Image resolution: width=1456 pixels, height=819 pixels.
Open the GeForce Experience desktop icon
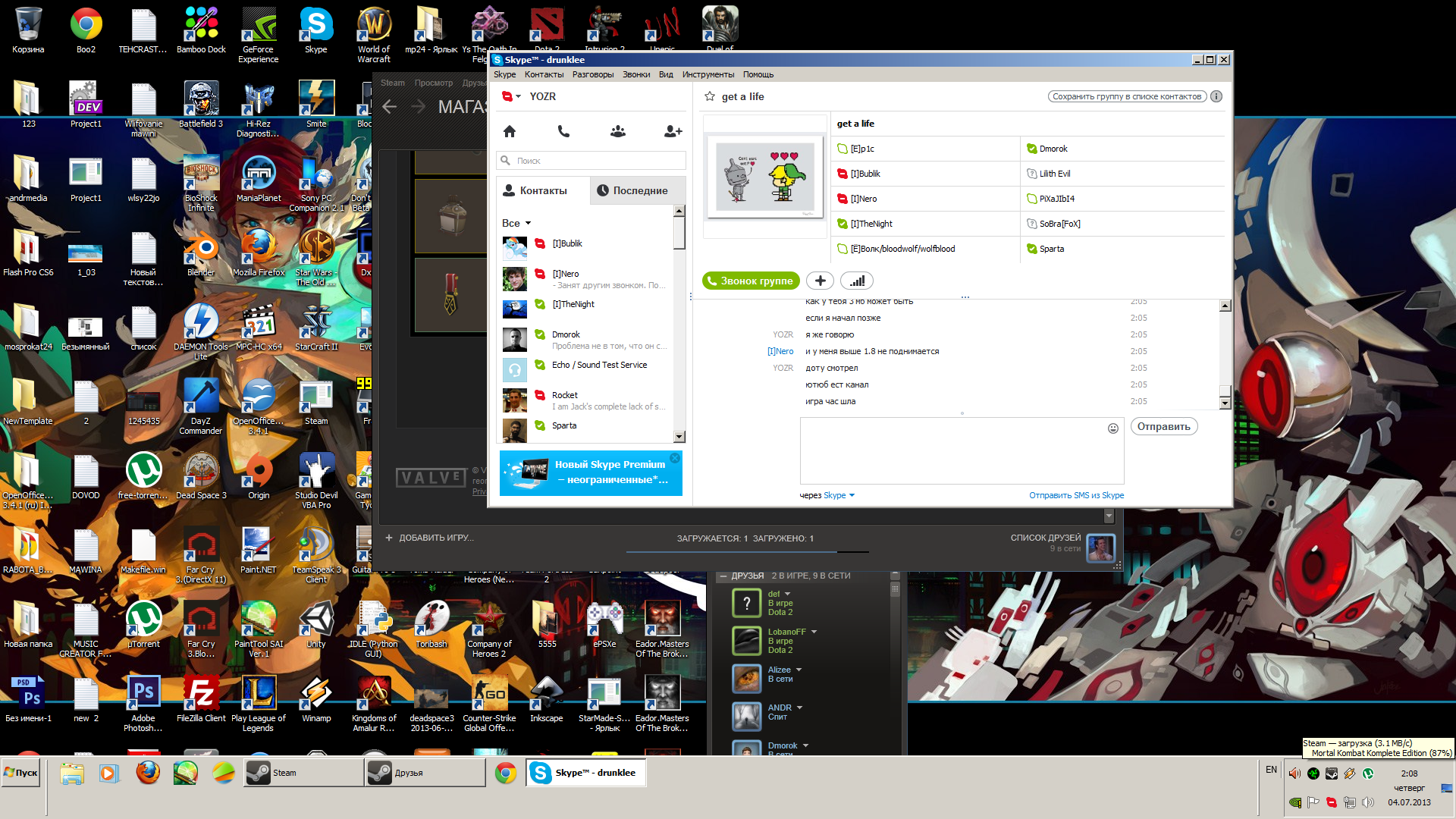click(259, 35)
